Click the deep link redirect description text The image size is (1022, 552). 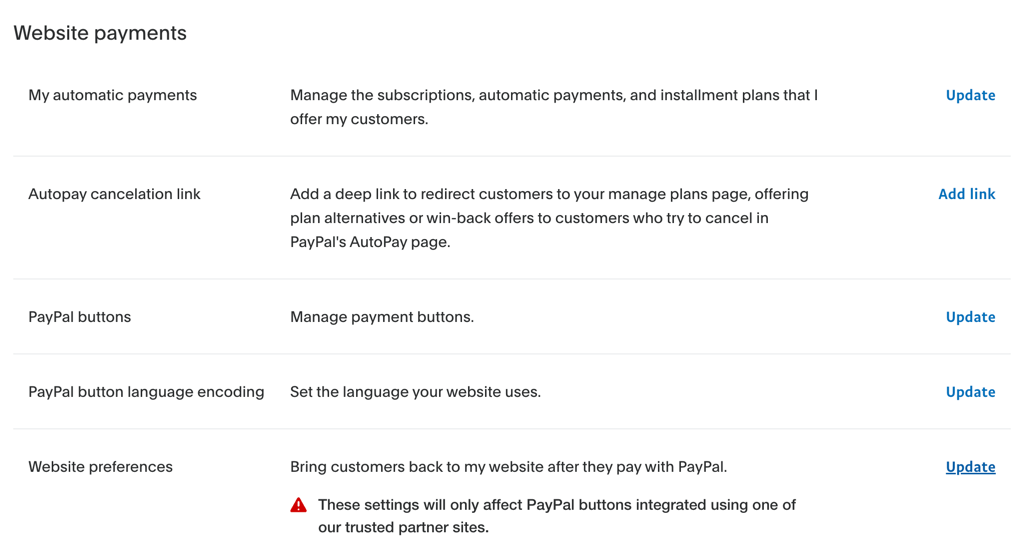point(549,218)
